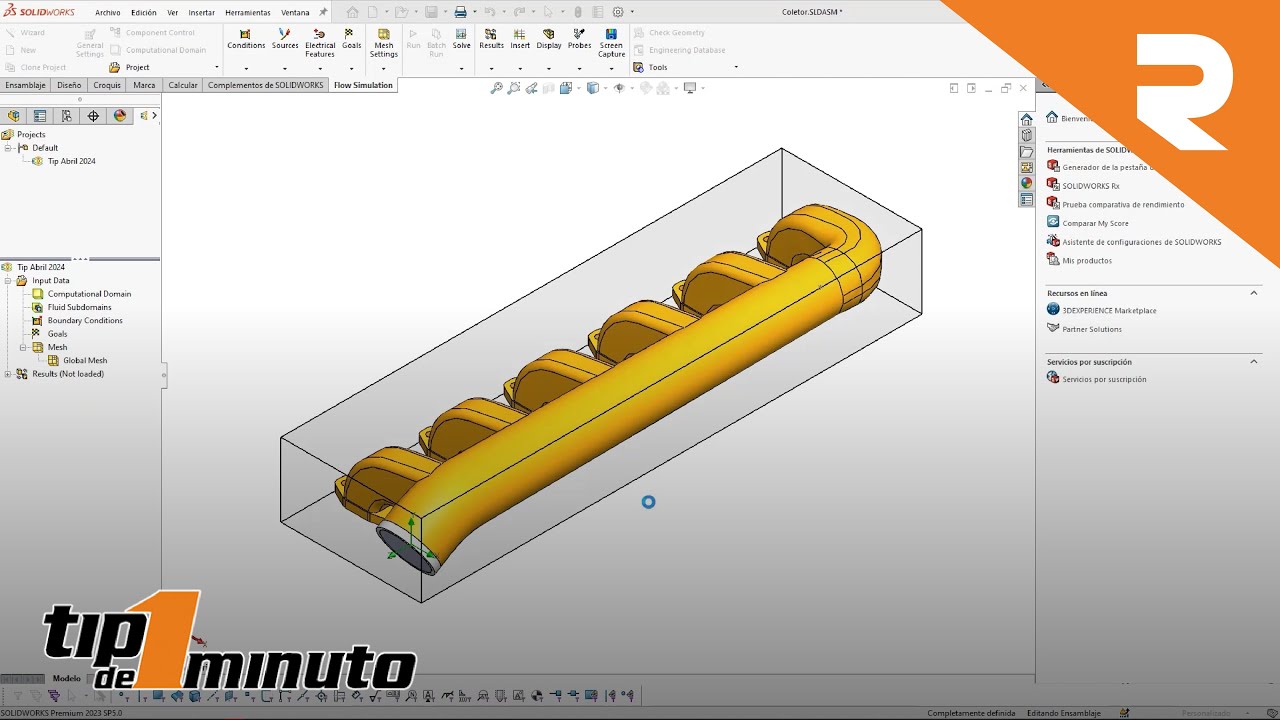Click the SOLIDWORKS Resources home task pane icon

point(1027,119)
